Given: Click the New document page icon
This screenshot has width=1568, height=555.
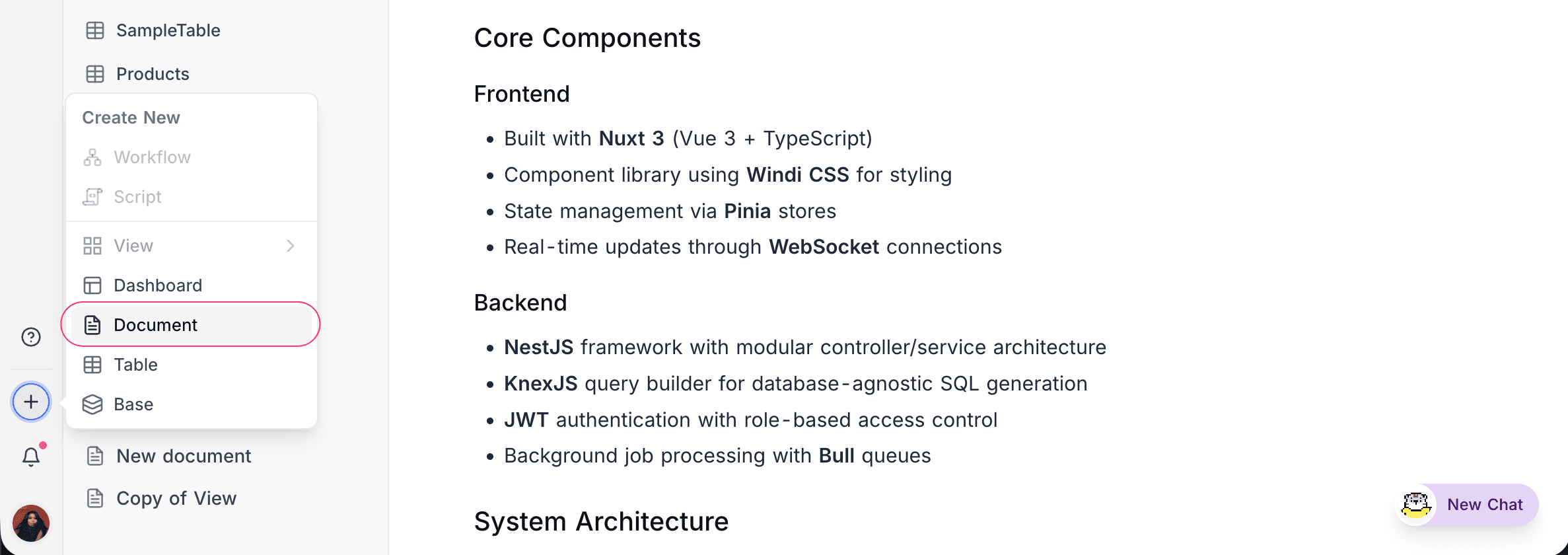Looking at the screenshot, I should [95, 456].
